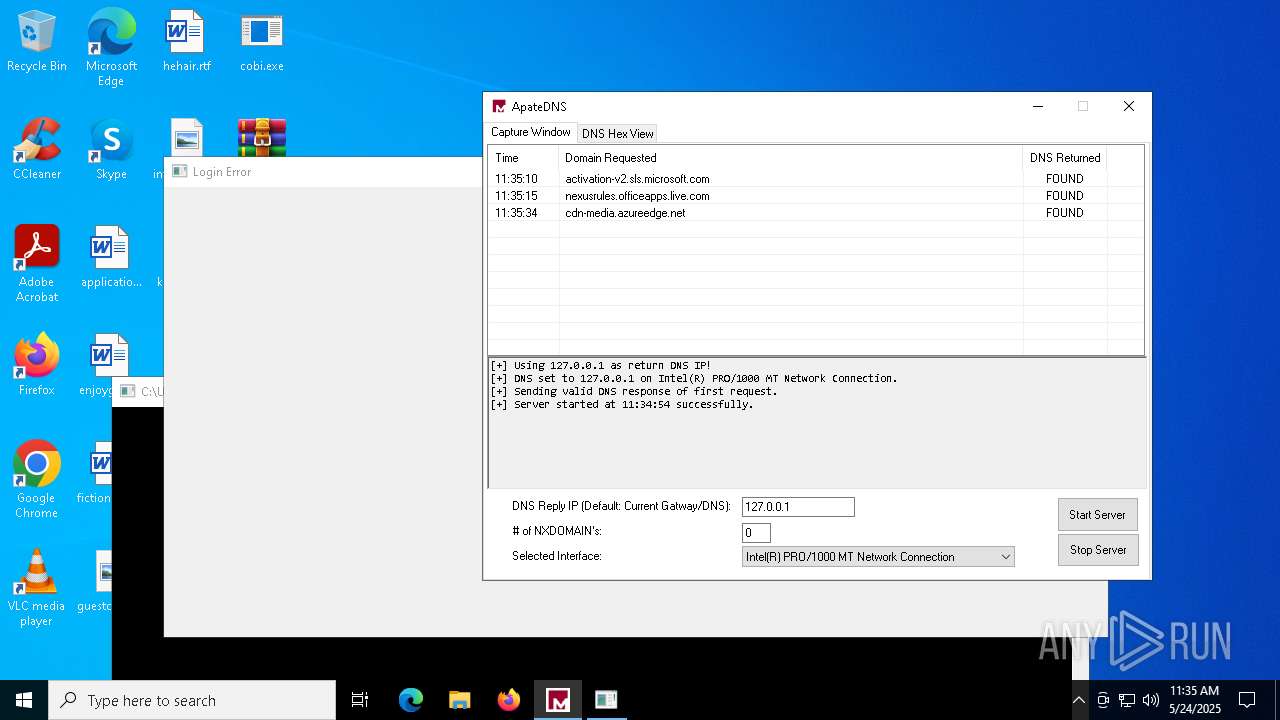Click the 'Server started at 11:34:54' log line

point(622,404)
